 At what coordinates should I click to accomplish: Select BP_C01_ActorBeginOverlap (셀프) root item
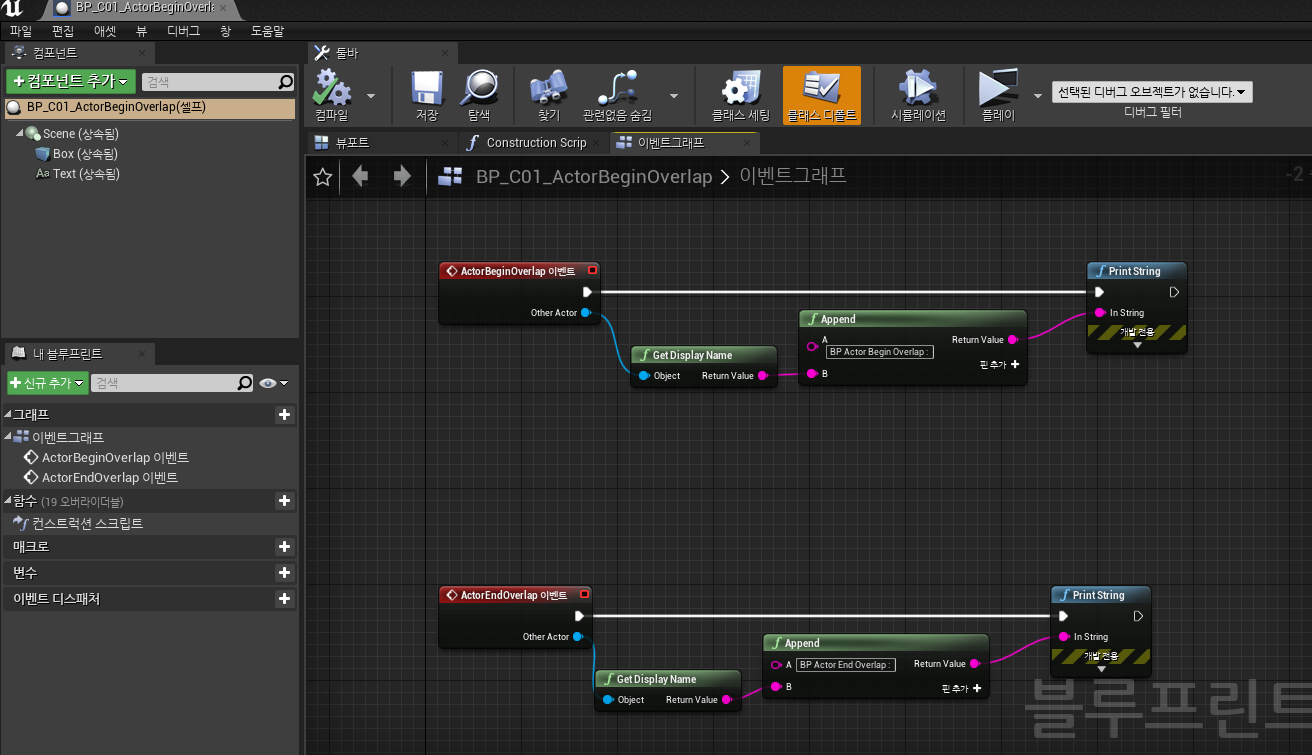pos(150,107)
